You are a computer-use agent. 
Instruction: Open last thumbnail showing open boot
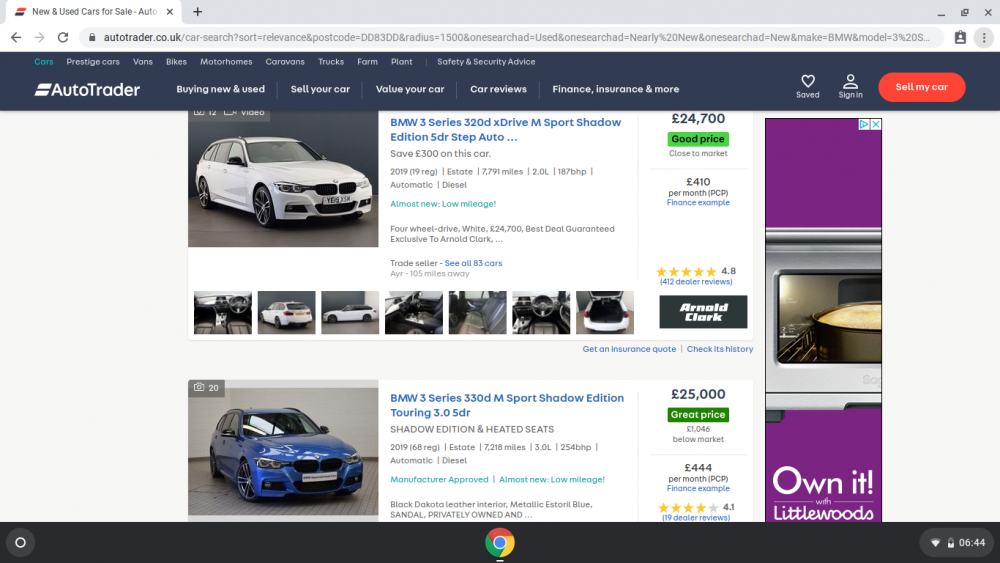(605, 312)
